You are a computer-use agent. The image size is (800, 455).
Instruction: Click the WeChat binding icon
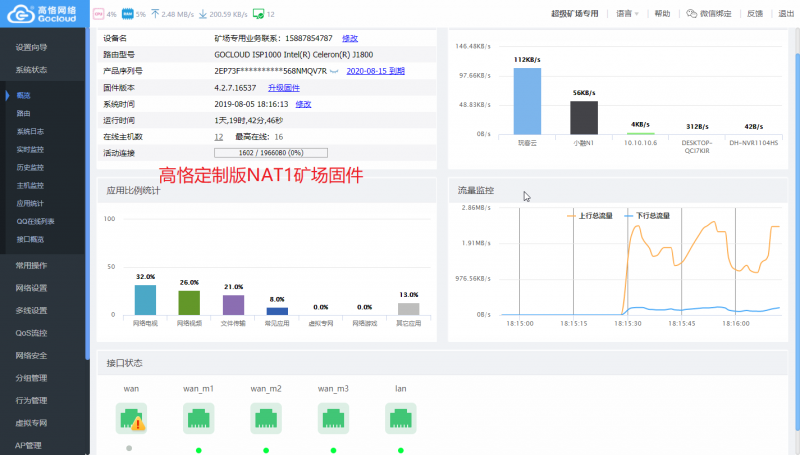[691, 14]
